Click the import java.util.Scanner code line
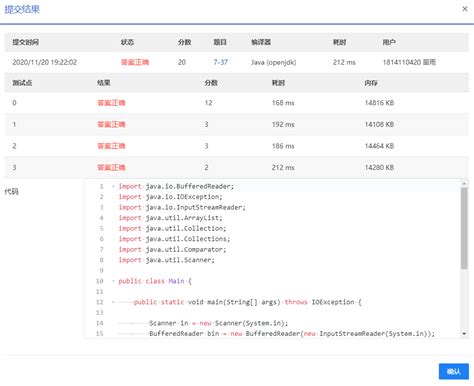Image resolution: width=474 pixels, height=386 pixels. click(x=166, y=260)
